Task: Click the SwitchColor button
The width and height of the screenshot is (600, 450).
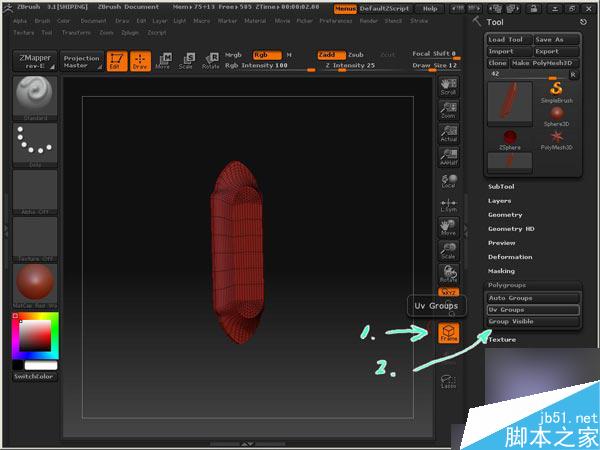Action: pyautogui.click(x=34, y=377)
